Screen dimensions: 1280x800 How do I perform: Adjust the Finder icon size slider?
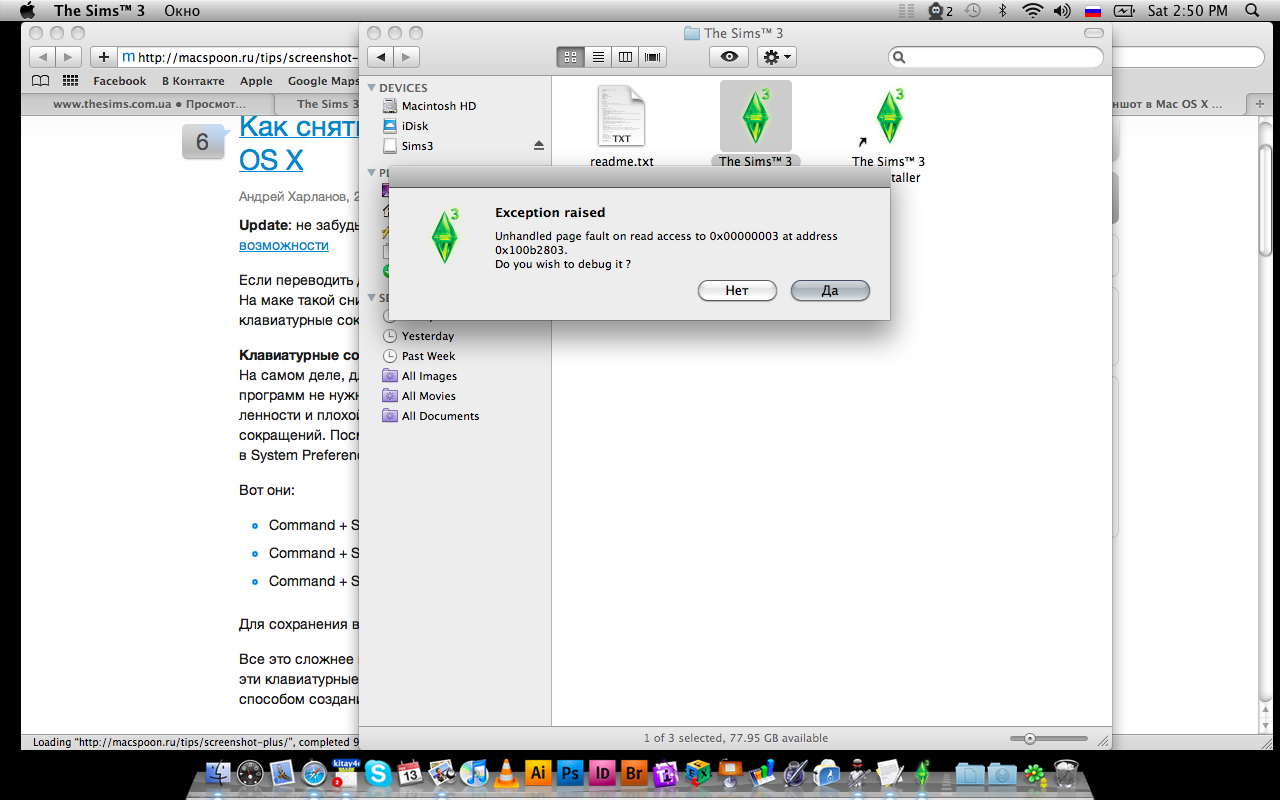coord(1029,738)
